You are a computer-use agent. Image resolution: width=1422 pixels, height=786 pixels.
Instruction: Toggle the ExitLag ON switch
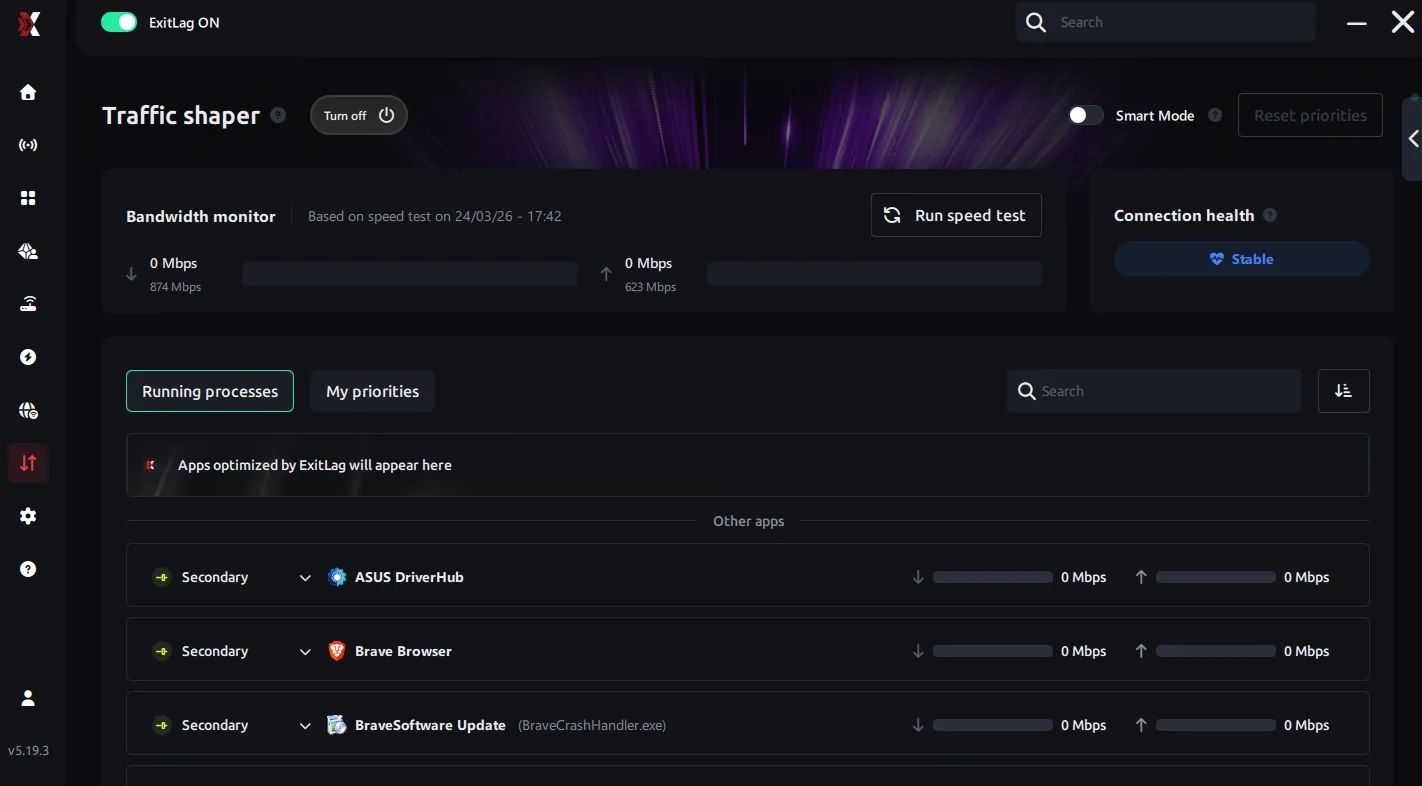pyautogui.click(x=119, y=21)
